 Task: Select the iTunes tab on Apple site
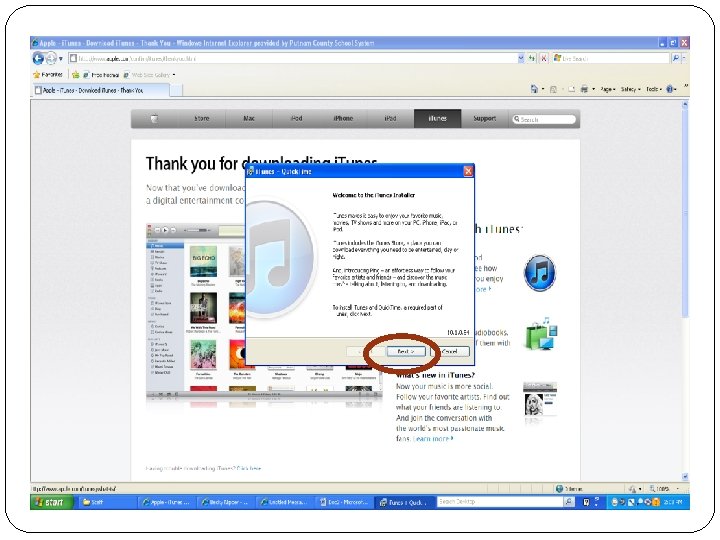(x=438, y=118)
